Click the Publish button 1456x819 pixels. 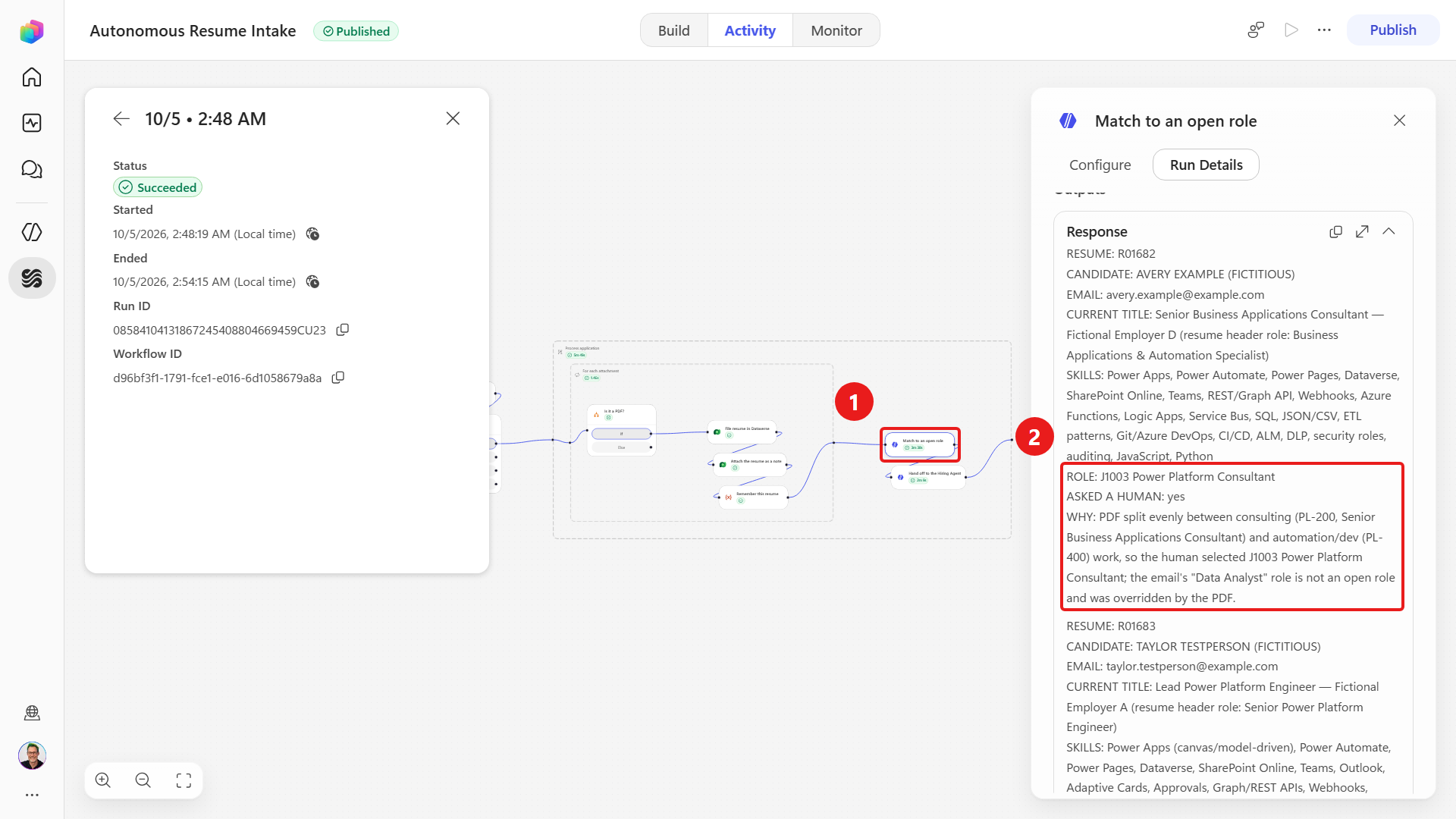pos(1393,30)
